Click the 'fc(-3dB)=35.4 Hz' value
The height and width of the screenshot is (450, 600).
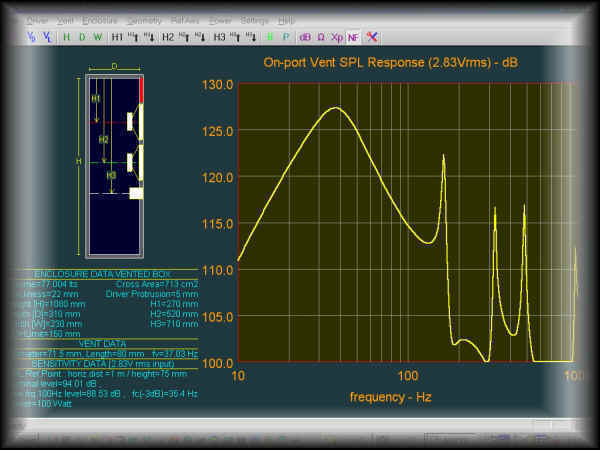pos(165,394)
